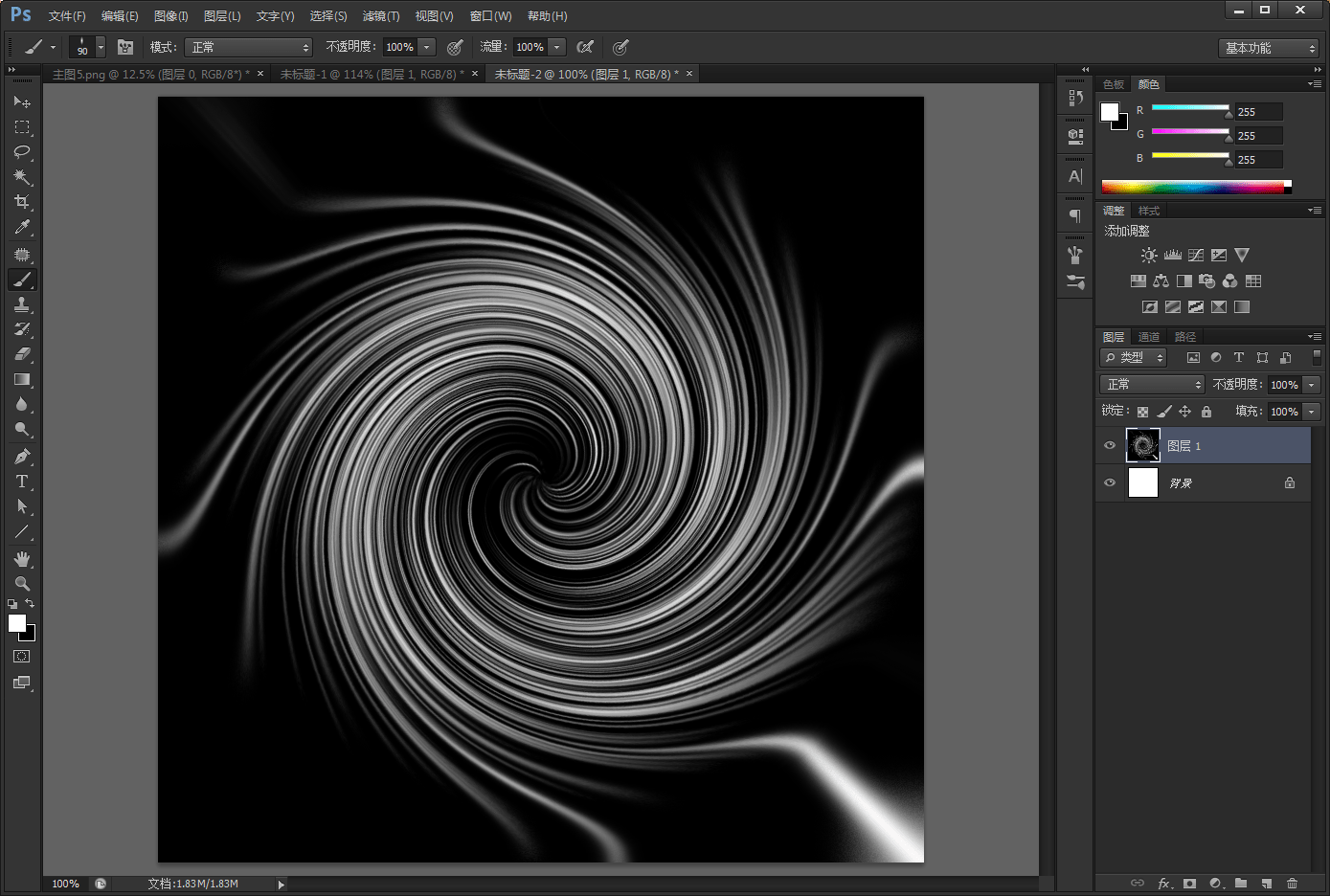Select the Pen tool
The image size is (1330, 896).
coord(22,457)
